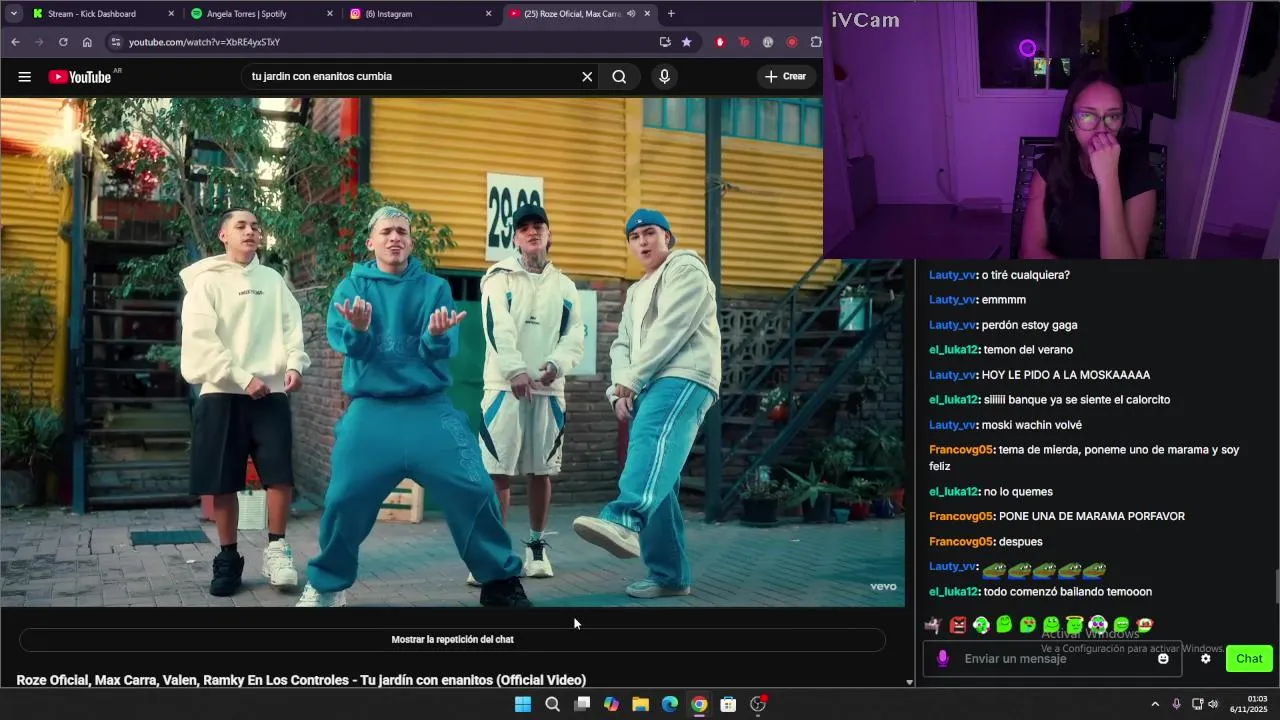Open Microsoft Store from taskbar
Image resolution: width=1280 pixels, height=720 pixels.
coord(728,704)
